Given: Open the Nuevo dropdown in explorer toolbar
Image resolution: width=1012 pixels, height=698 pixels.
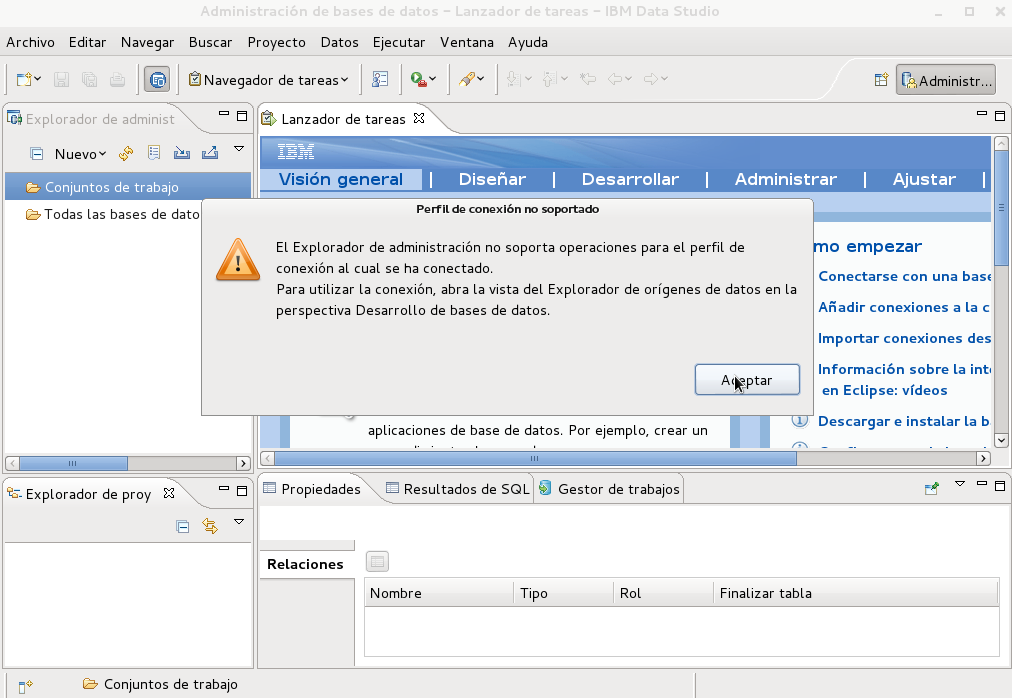Looking at the screenshot, I should [80, 154].
